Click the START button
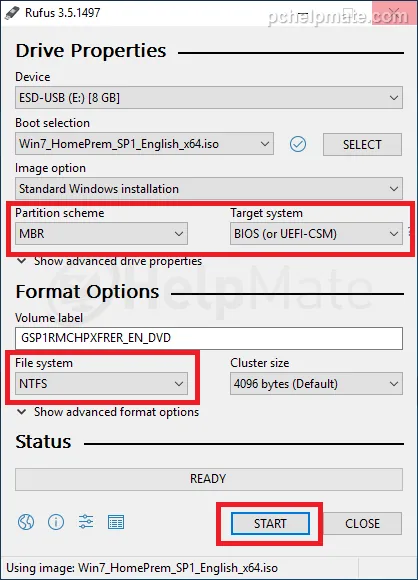Viewport: 418px width, 580px height. pos(270,523)
